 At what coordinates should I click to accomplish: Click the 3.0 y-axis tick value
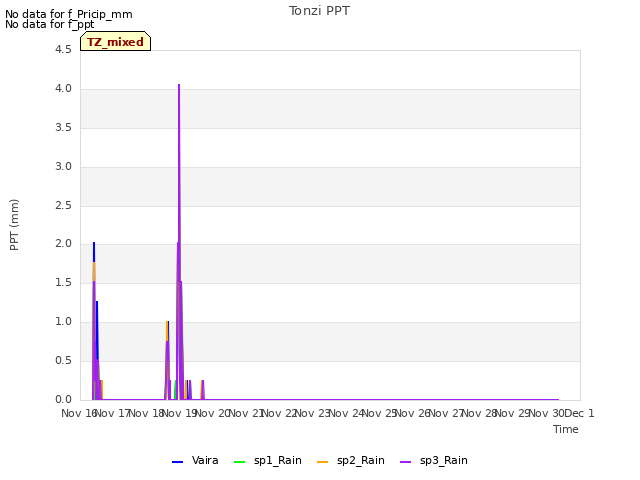click(63, 167)
